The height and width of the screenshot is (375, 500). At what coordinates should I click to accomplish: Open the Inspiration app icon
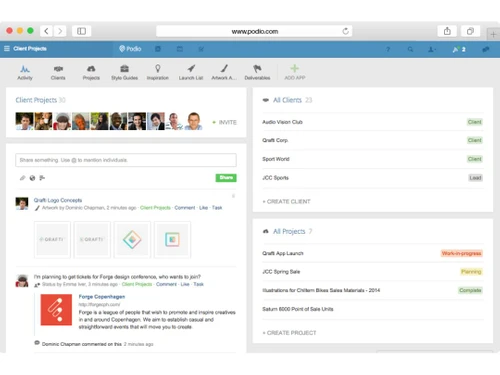(158, 72)
